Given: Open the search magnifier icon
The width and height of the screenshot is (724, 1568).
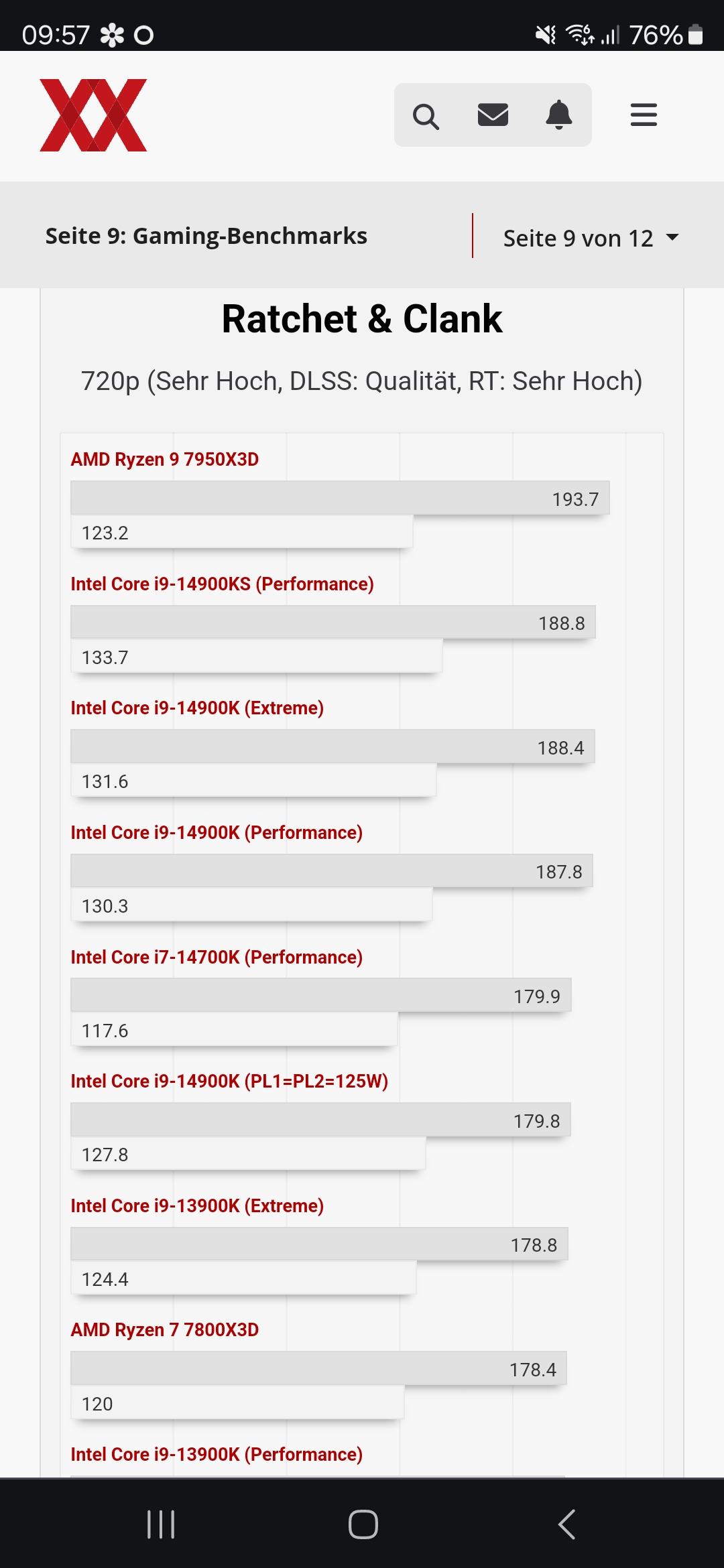Looking at the screenshot, I should pos(426,116).
